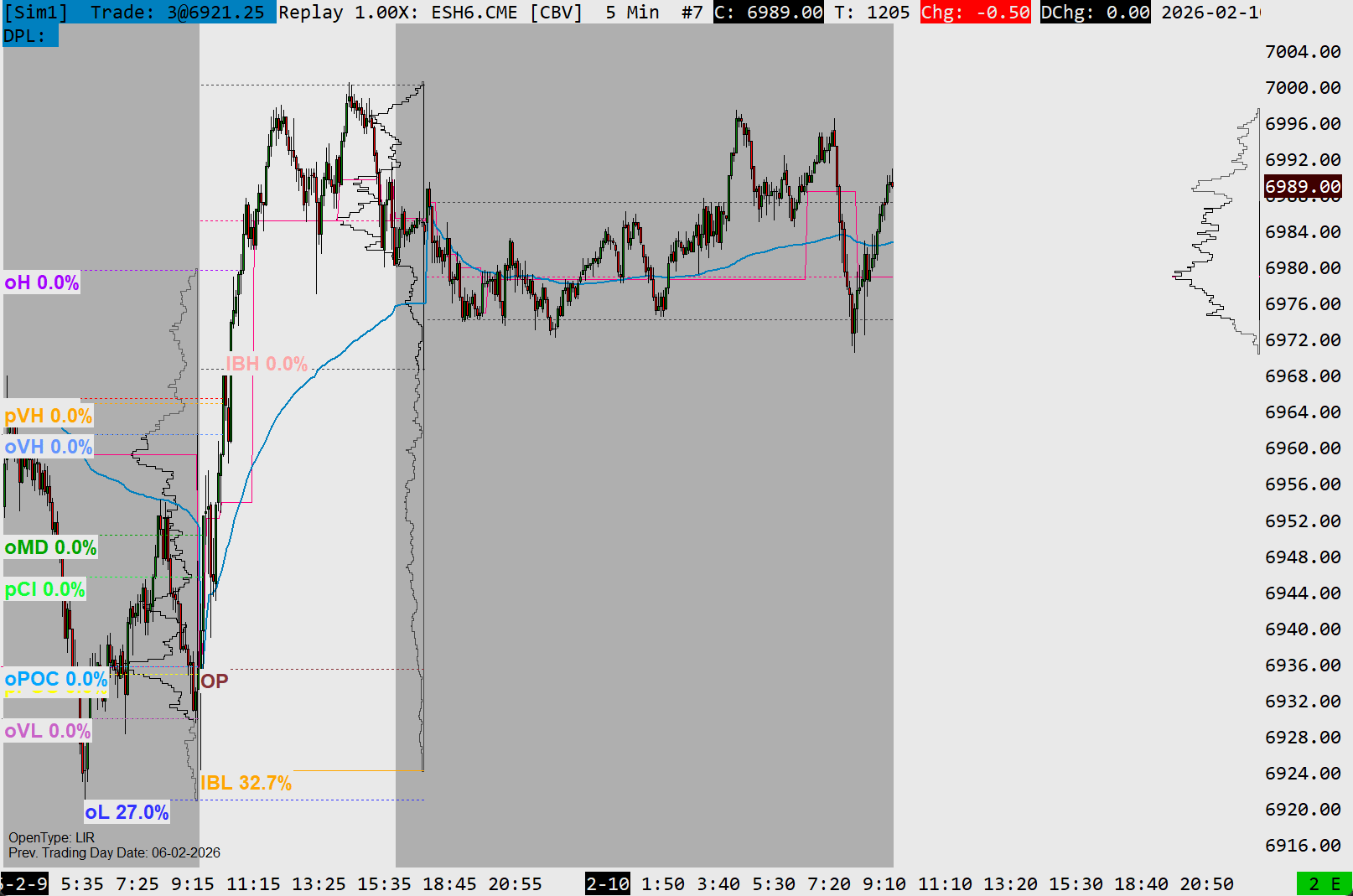Click the oVH 0.0% level label

pyautogui.click(x=49, y=447)
